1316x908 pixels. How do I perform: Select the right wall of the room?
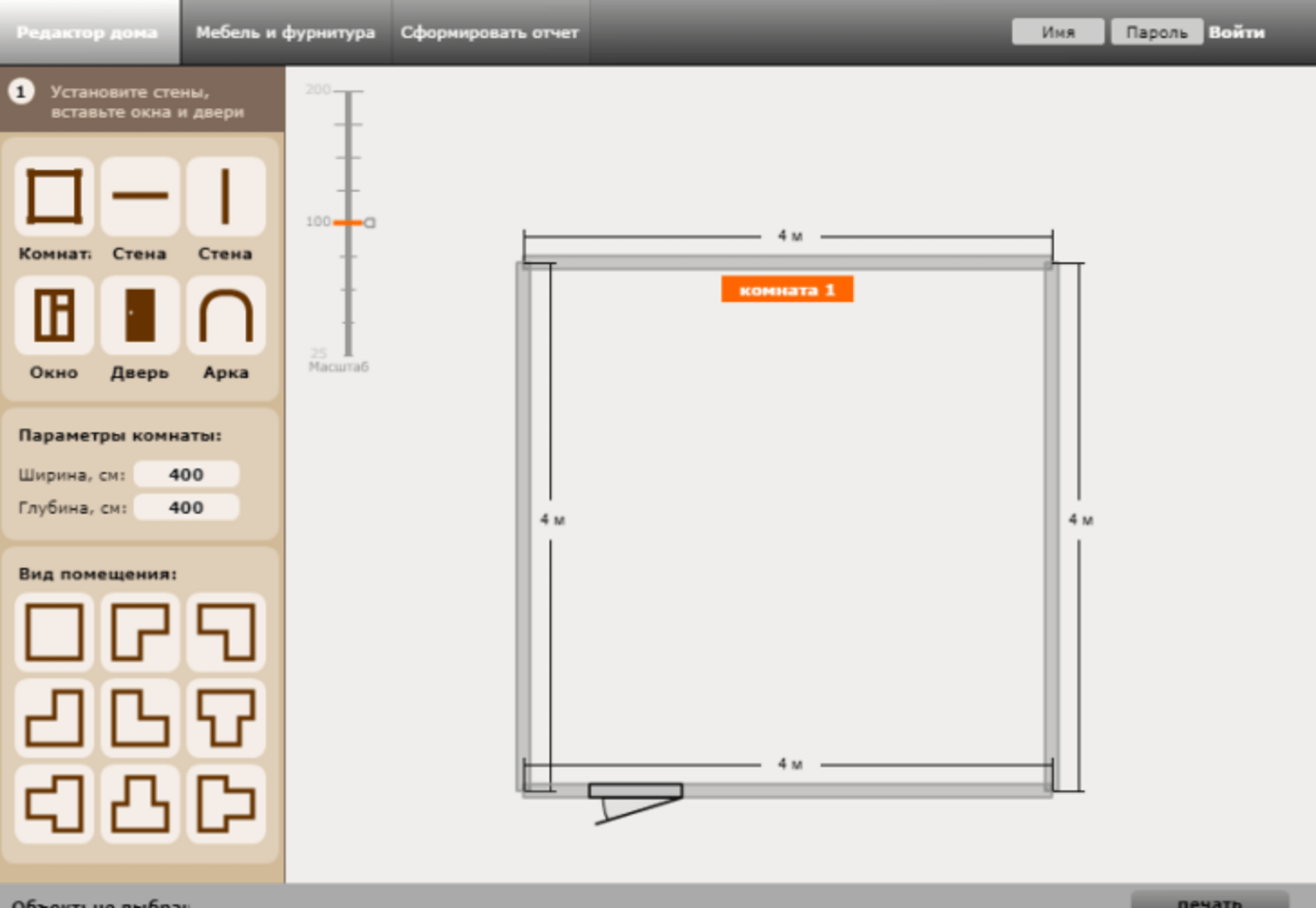click(1052, 526)
